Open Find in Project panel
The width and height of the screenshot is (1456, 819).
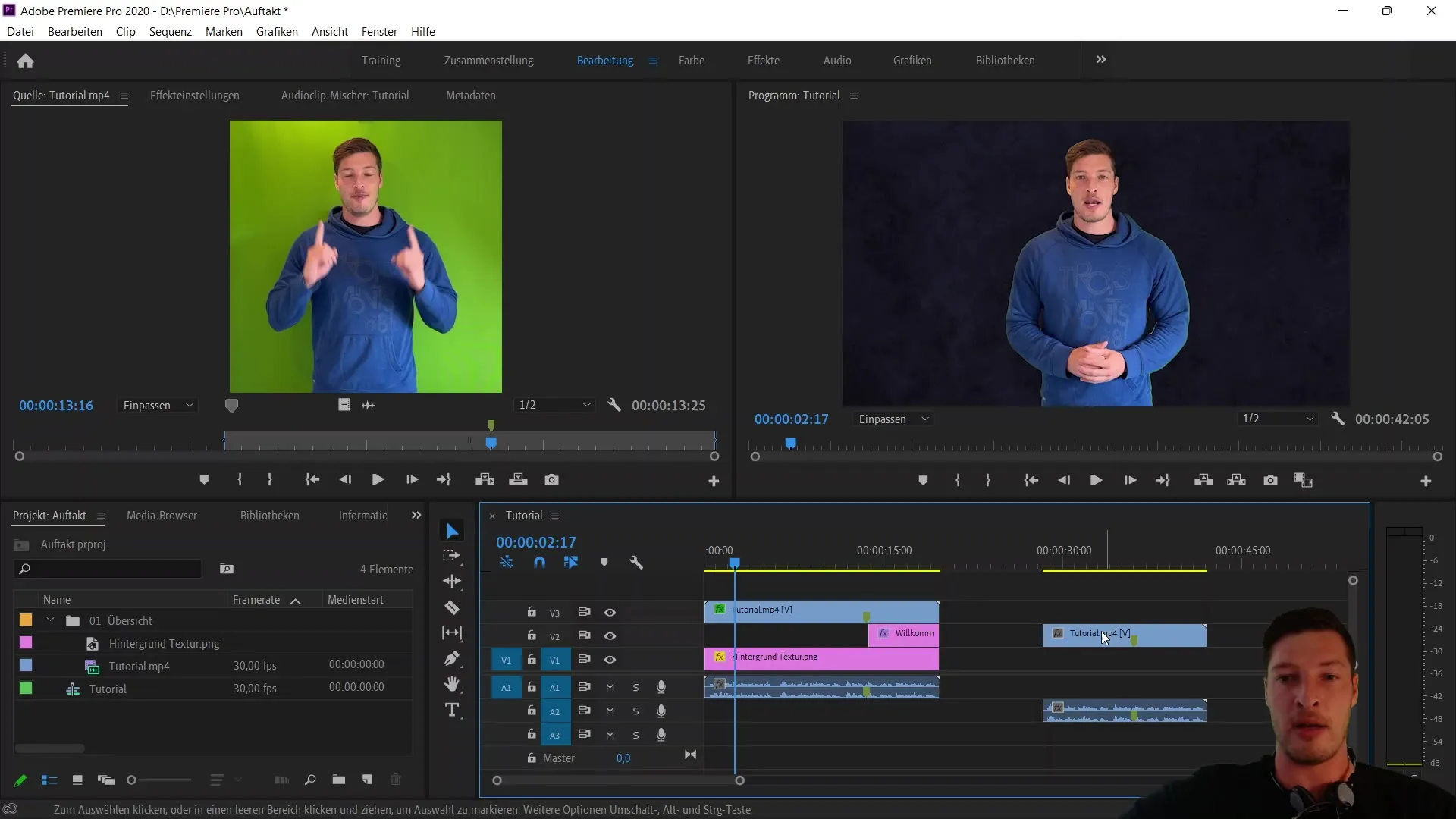coord(310,780)
